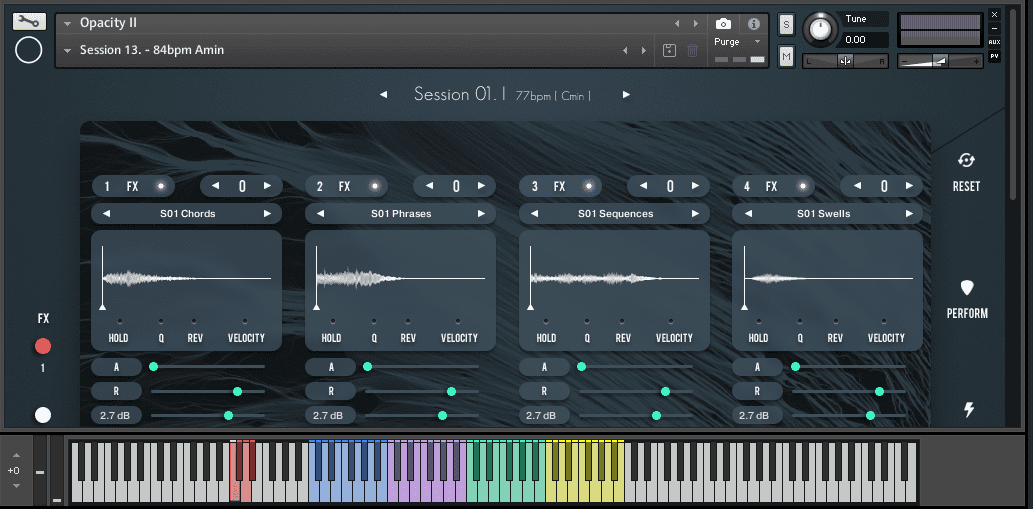Image resolution: width=1033 pixels, height=509 pixels.
Task: Select previous sample left of S01 Phrases
Action: (x=320, y=214)
